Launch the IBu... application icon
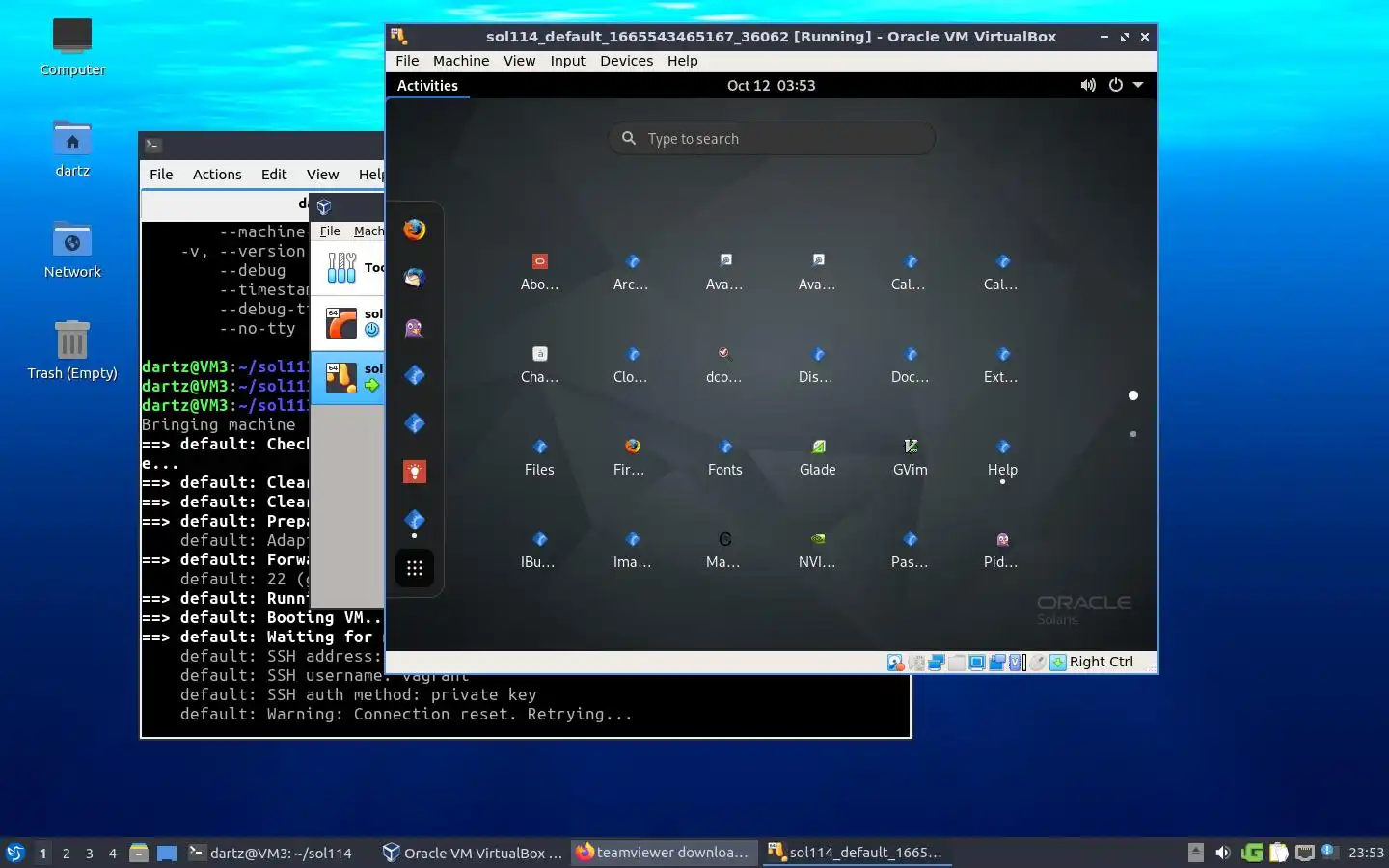This screenshot has width=1389, height=868. pos(539,550)
